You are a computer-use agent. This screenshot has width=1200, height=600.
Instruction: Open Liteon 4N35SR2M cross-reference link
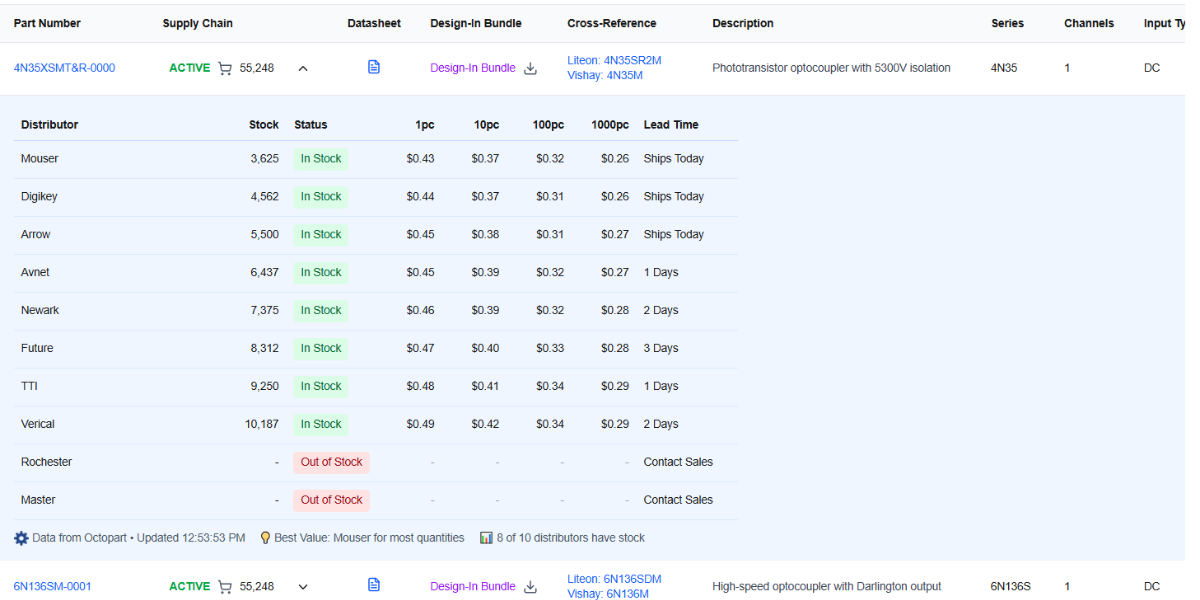point(614,60)
